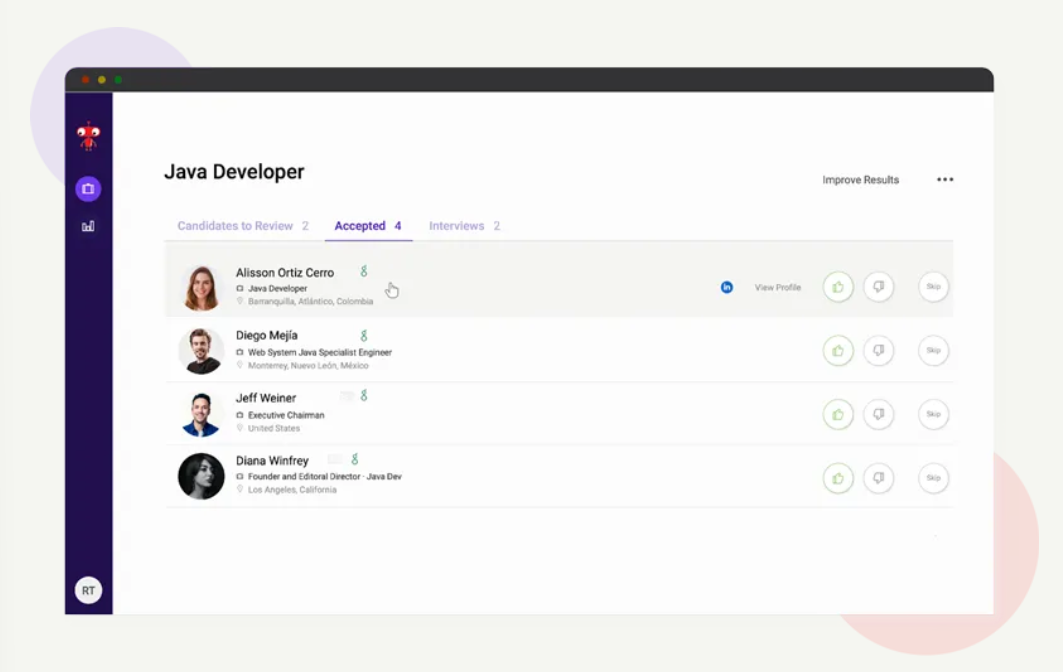Open Alisson Ortiz Cerro's LinkedIn icon
This screenshot has height=672, width=1063.
point(727,287)
